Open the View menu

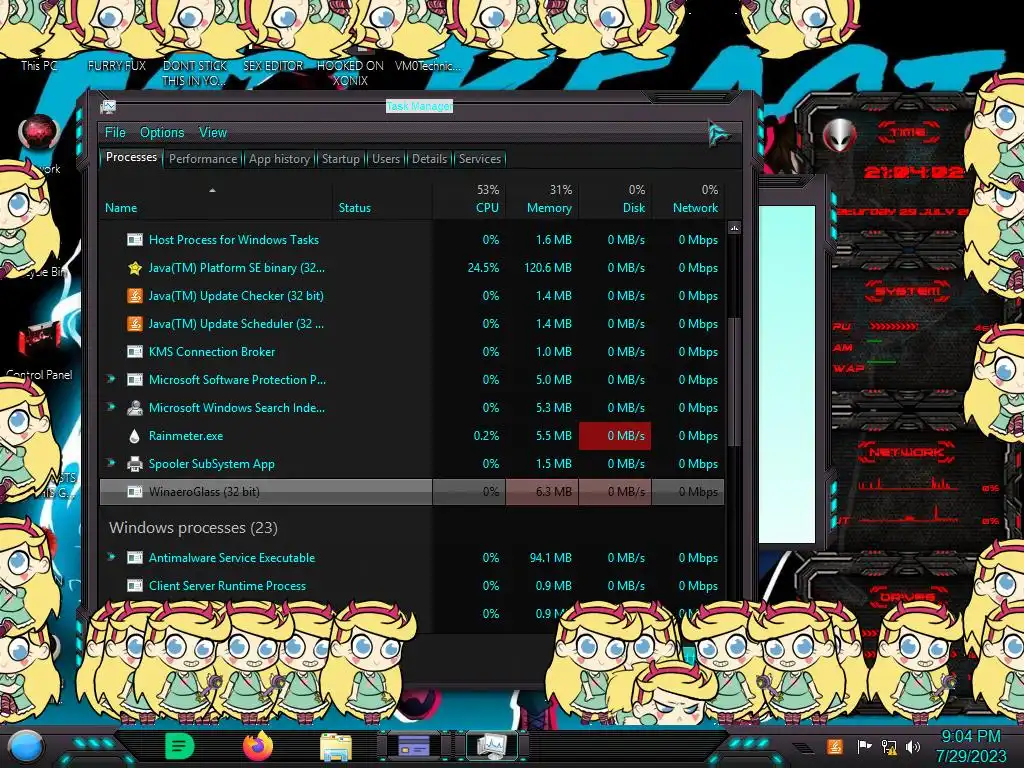tap(213, 133)
